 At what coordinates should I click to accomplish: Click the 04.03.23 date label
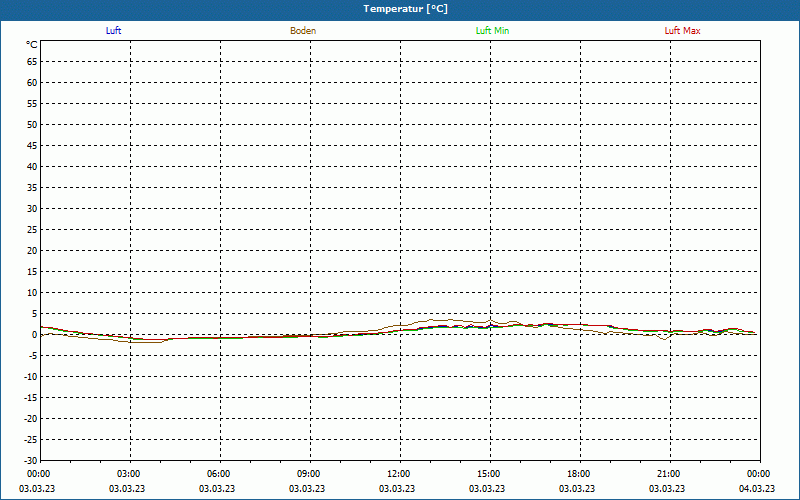coord(757,488)
